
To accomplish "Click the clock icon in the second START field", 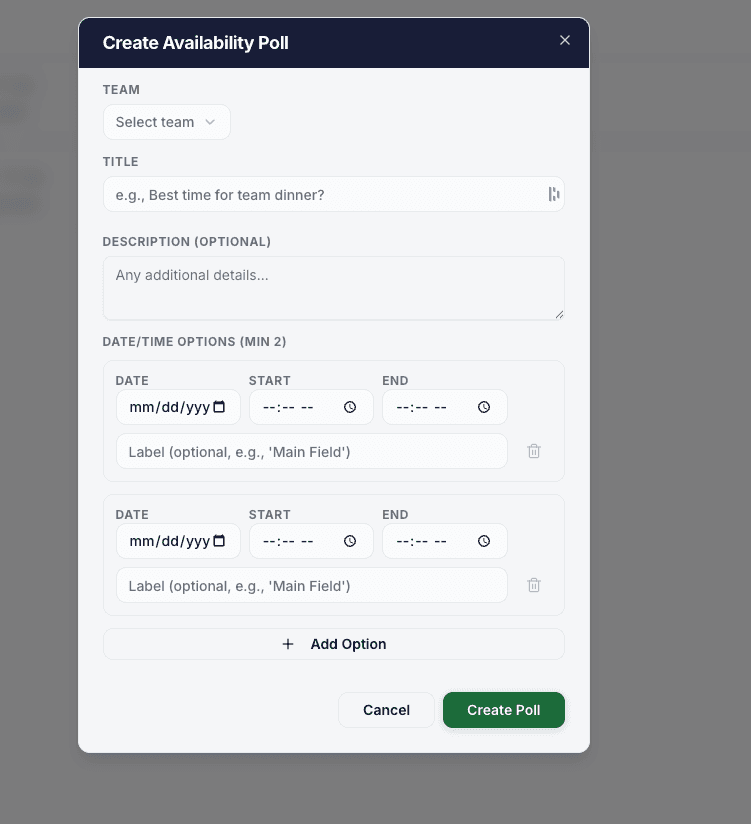I will [x=349, y=541].
